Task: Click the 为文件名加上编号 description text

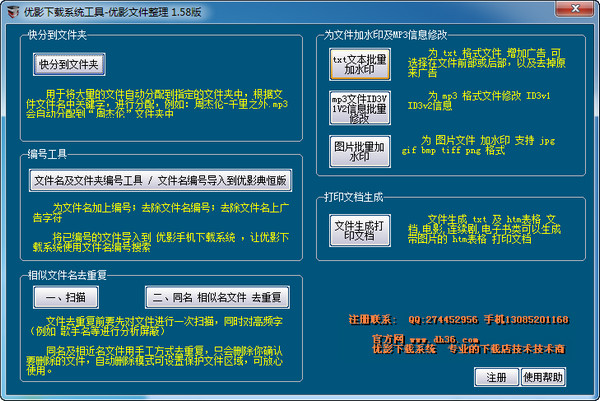Action: click(161, 213)
